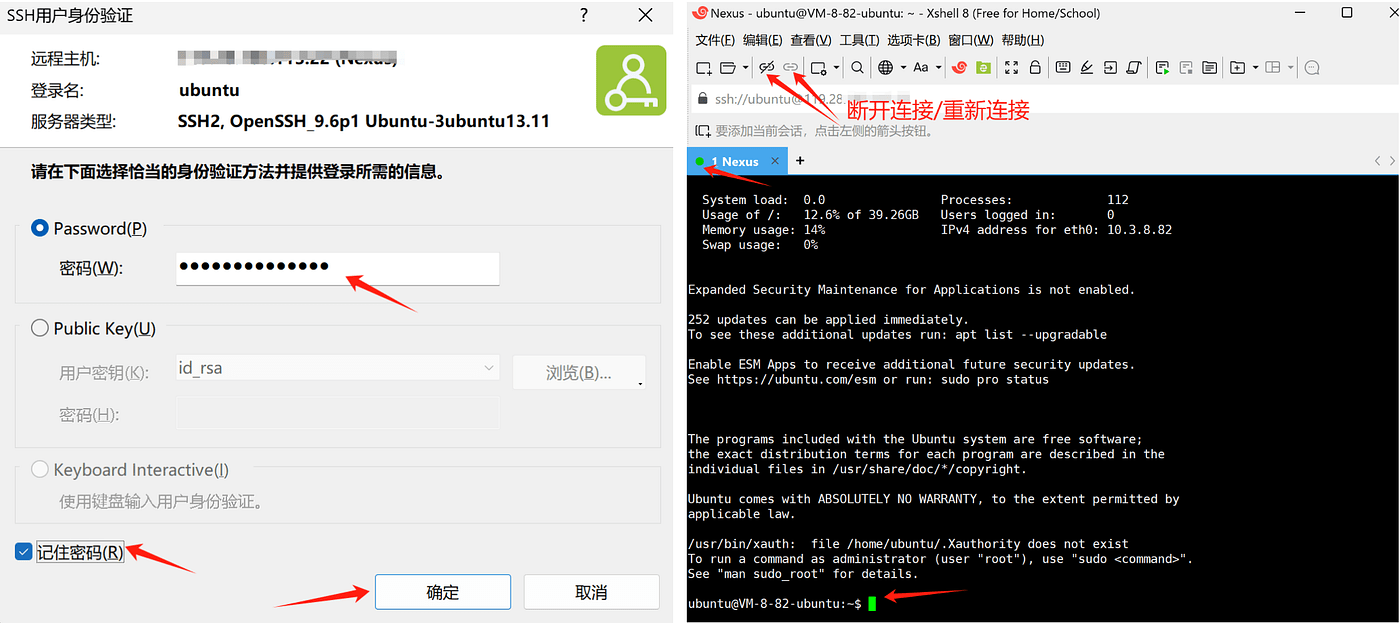Select the Keyboard Interactive(I) radio button
The image size is (1400, 623).
[x=40, y=469]
